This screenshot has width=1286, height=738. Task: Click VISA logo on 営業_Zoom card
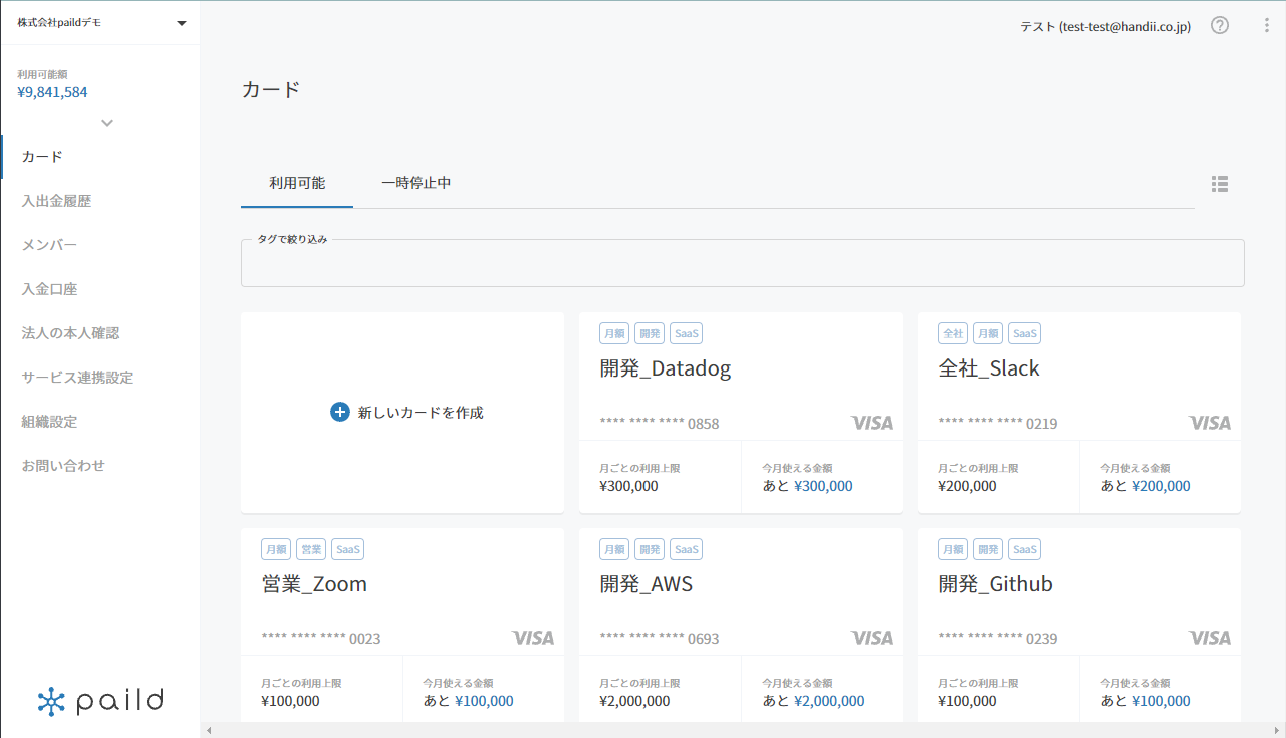[x=533, y=638]
